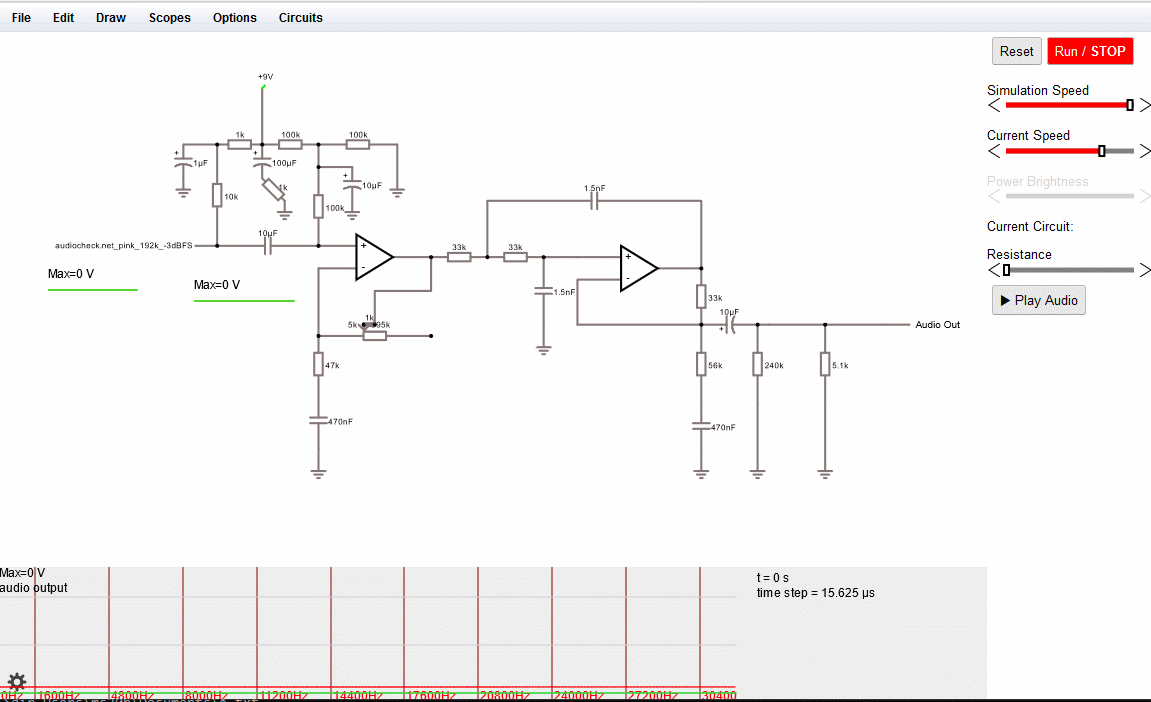This screenshot has width=1151, height=702.
Task: Select the 1µF capacitor
Action: point(183,163)
